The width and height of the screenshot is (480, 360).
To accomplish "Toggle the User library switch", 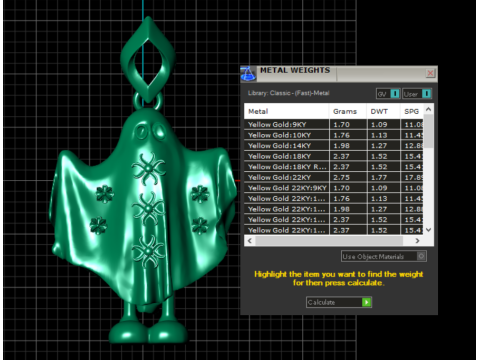I will 417,94.
